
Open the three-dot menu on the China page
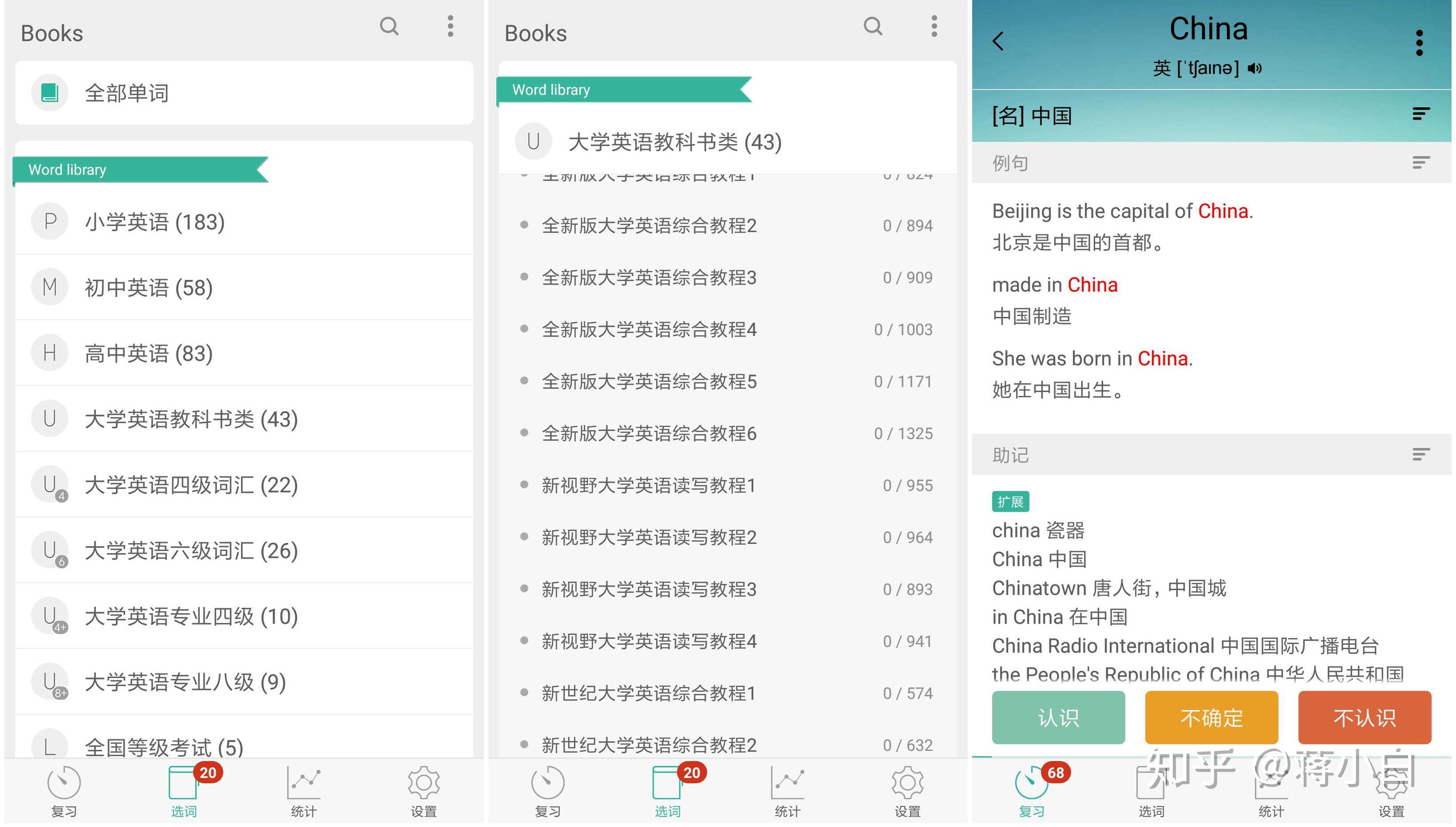point(1419,43)
